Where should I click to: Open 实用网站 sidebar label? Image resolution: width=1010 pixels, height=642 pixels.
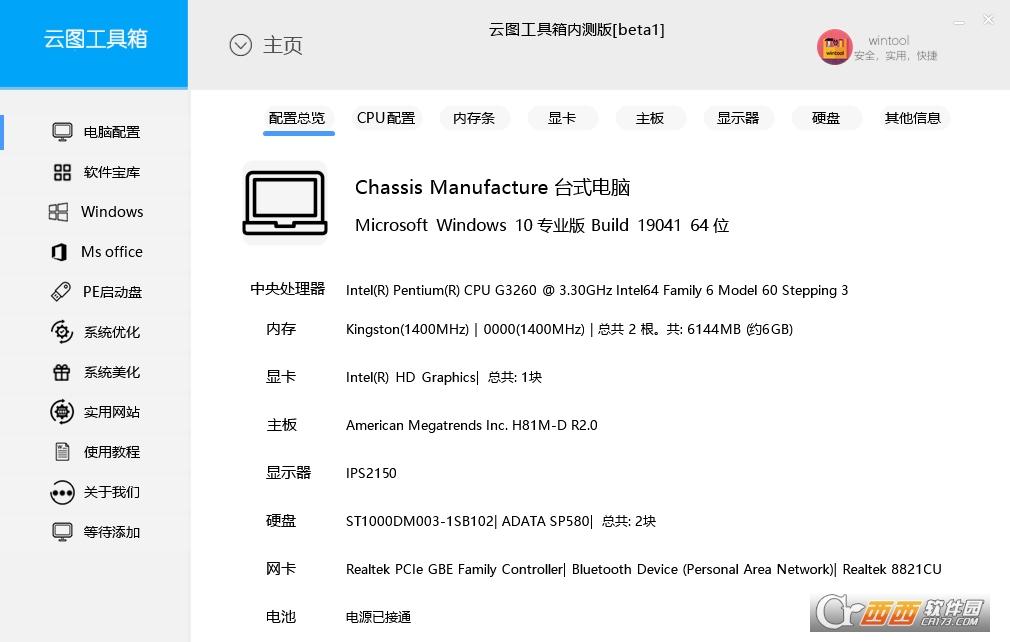click(x=112, y=412)
